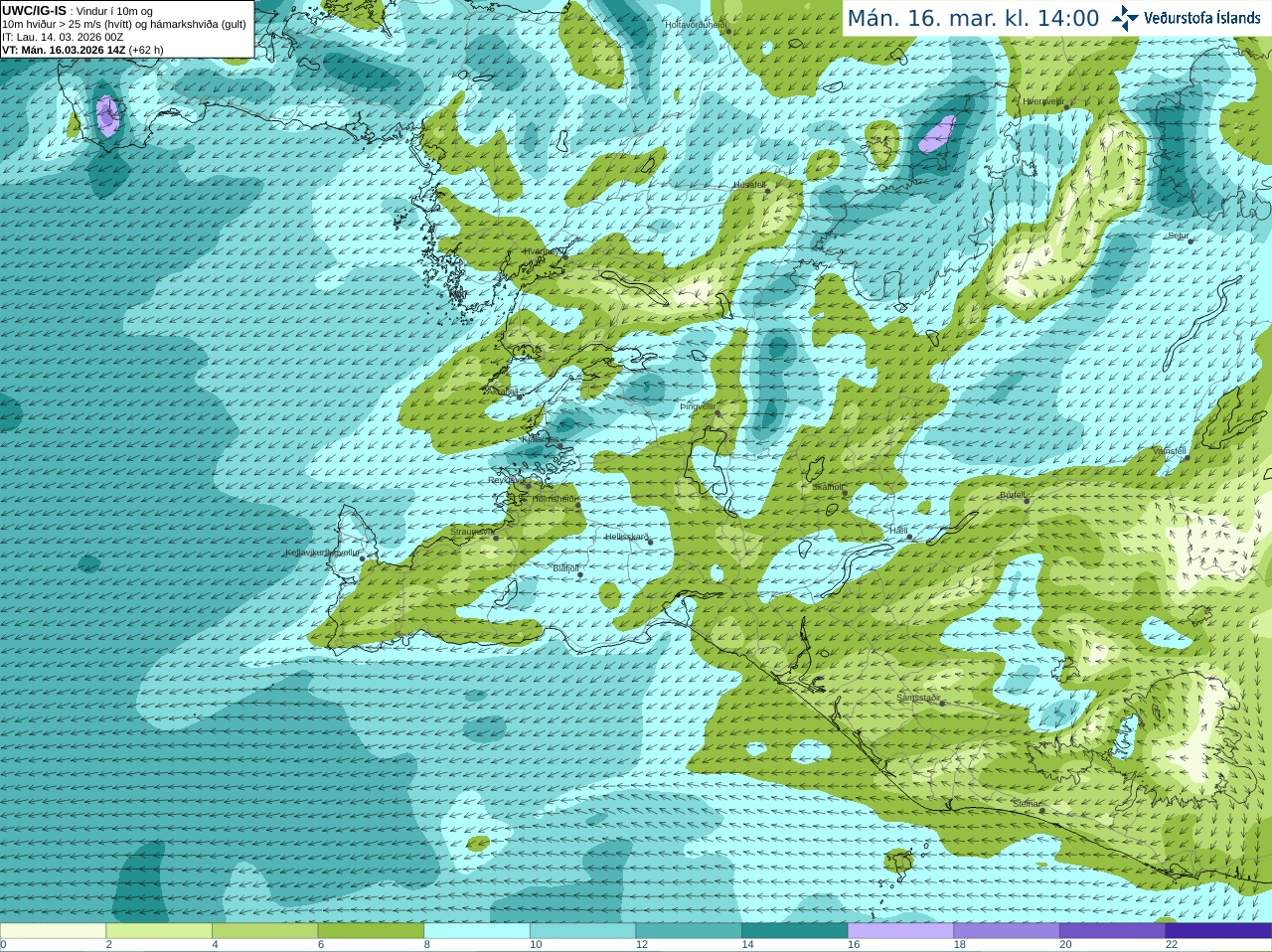The height and width of the screenshot is (952, 1272).
Task: Click the purple wind patch south of Hveravellir
Action: tap(937, 134)
